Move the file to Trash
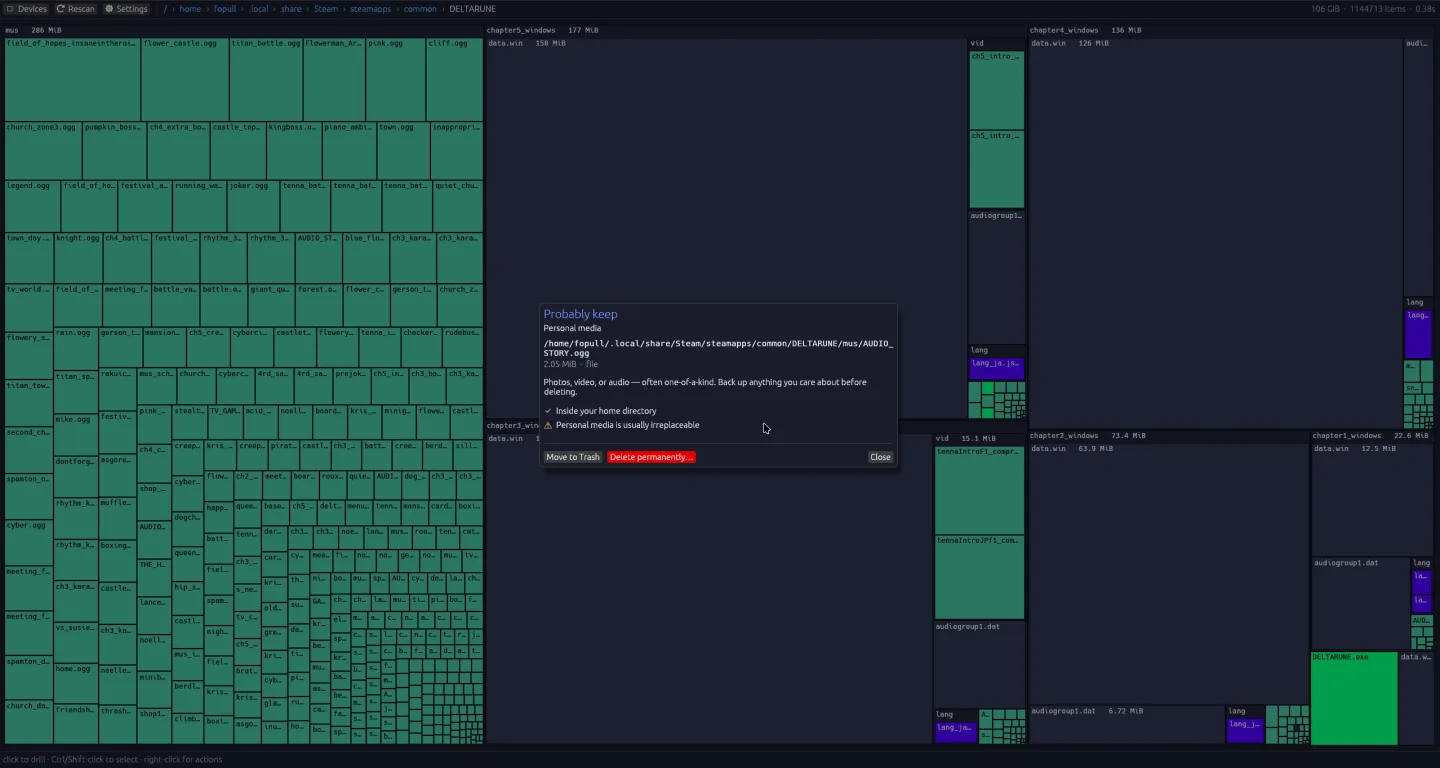The height and width of the screenshot is (768, 1440). click(x=573, y=457)
